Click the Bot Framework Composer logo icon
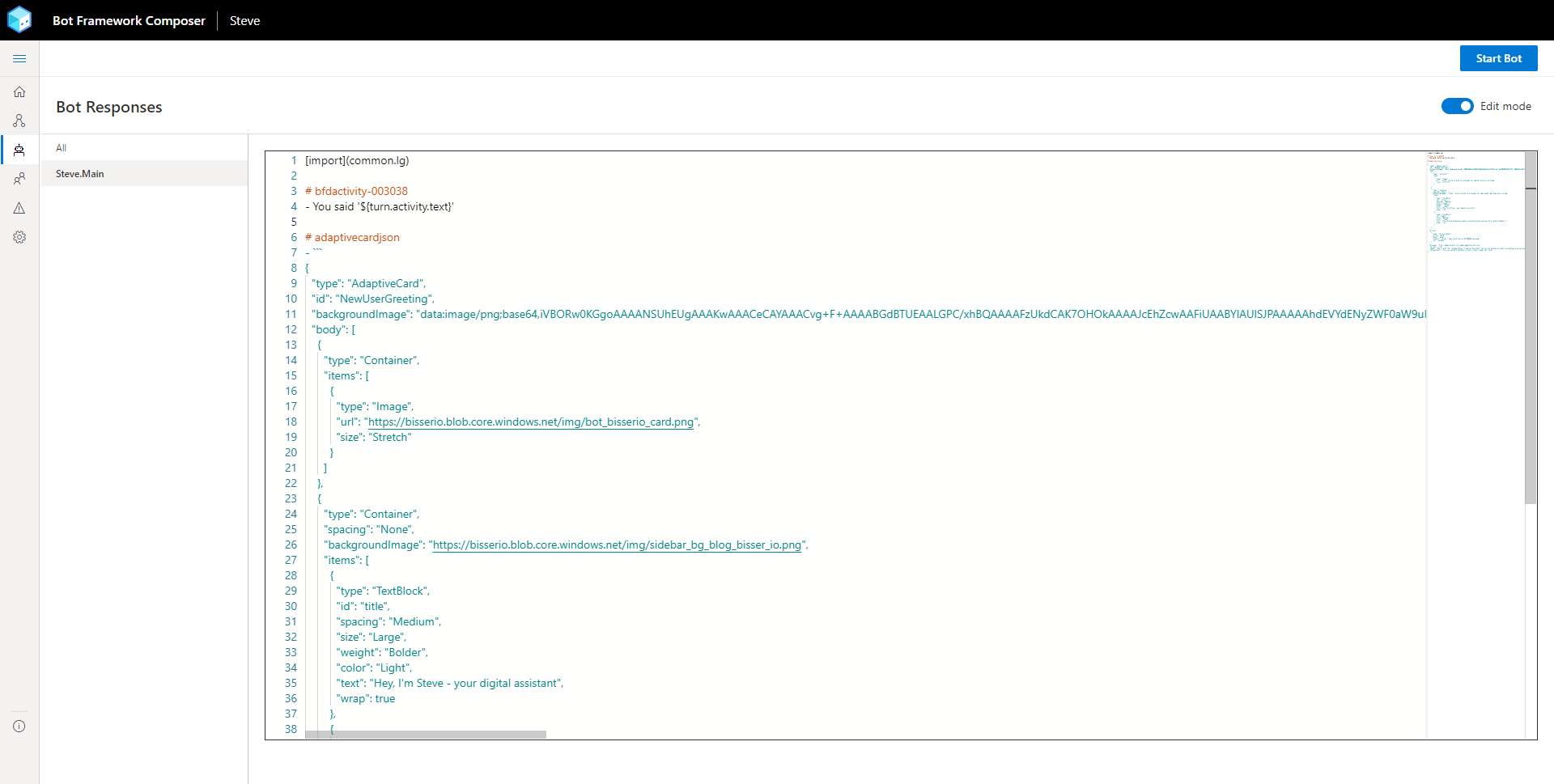The width and height of the screenshot is (1554, 784). (19, 19)
